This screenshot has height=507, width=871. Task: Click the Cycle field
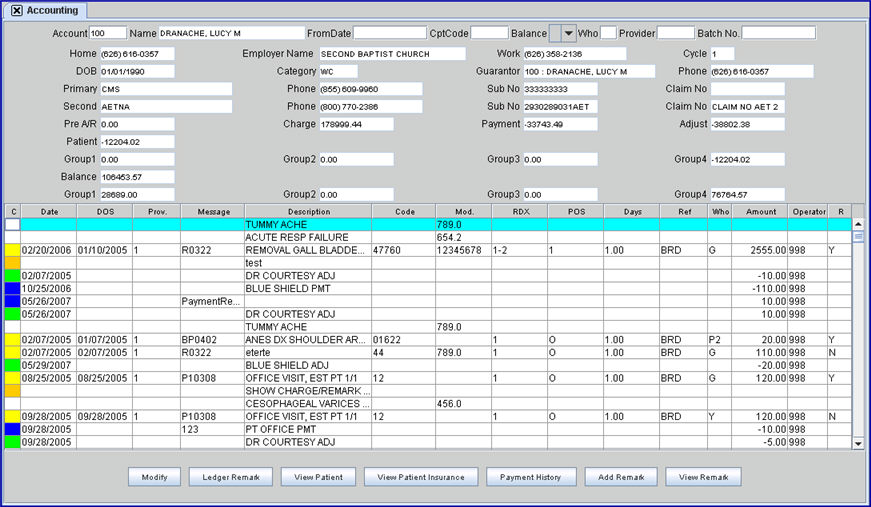click(722, 54)
